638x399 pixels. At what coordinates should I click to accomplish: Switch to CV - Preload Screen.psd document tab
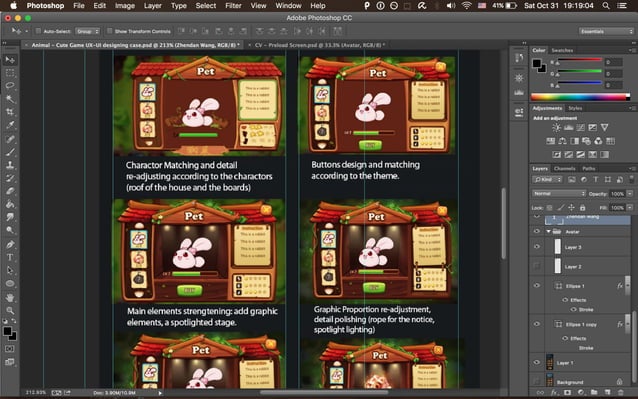coord(319,45)
